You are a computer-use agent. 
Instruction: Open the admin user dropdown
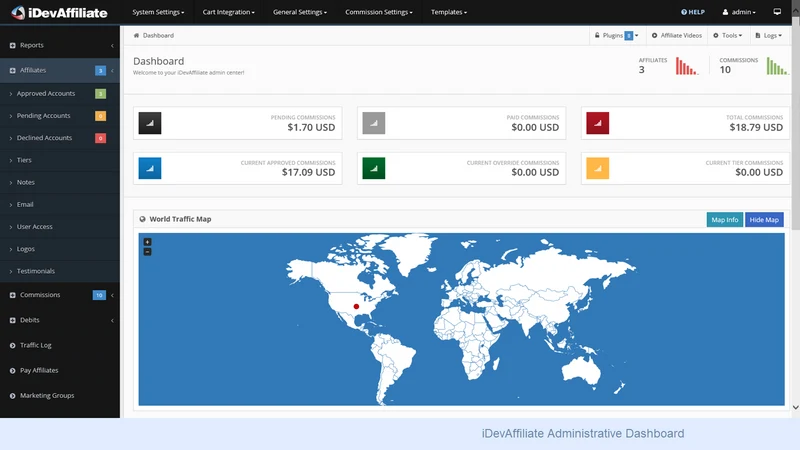(739, 12)
